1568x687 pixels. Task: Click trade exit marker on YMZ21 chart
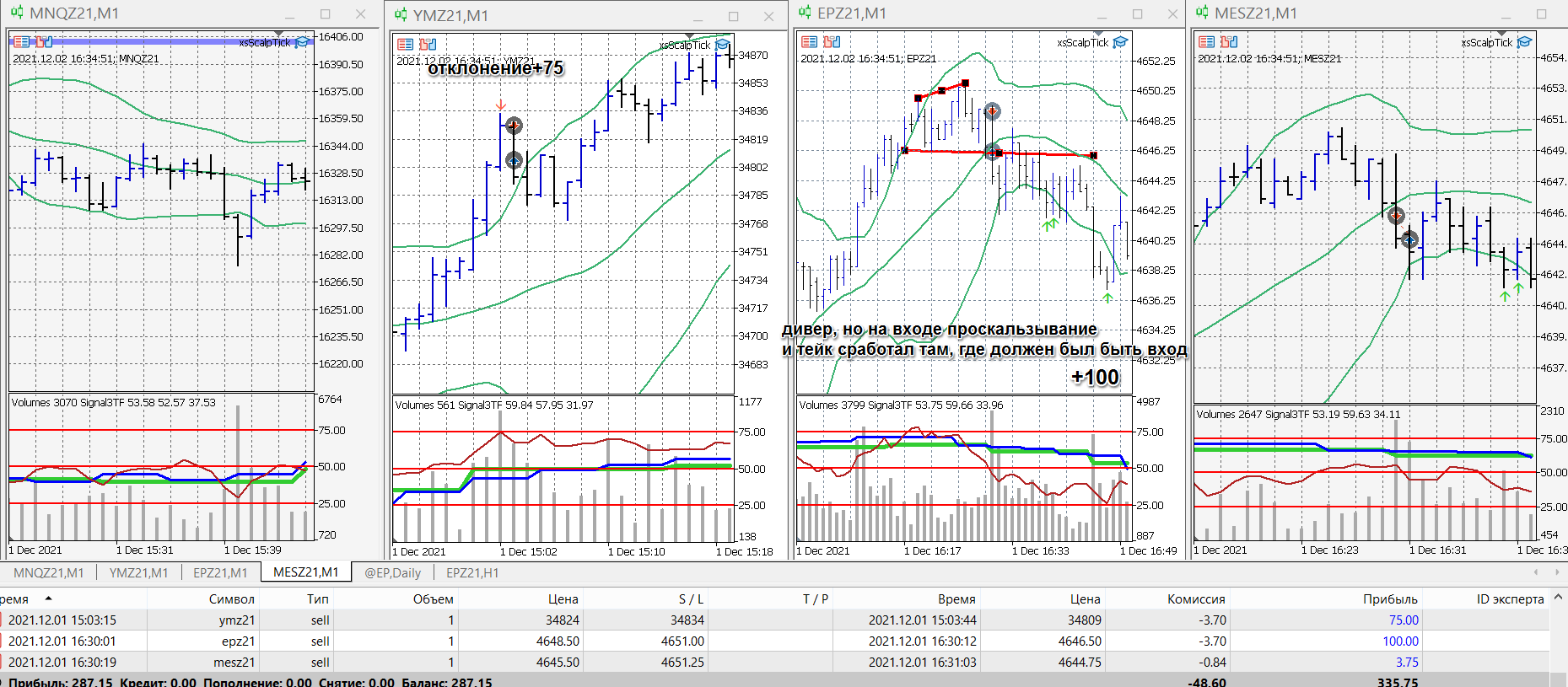tap(514, 159)
